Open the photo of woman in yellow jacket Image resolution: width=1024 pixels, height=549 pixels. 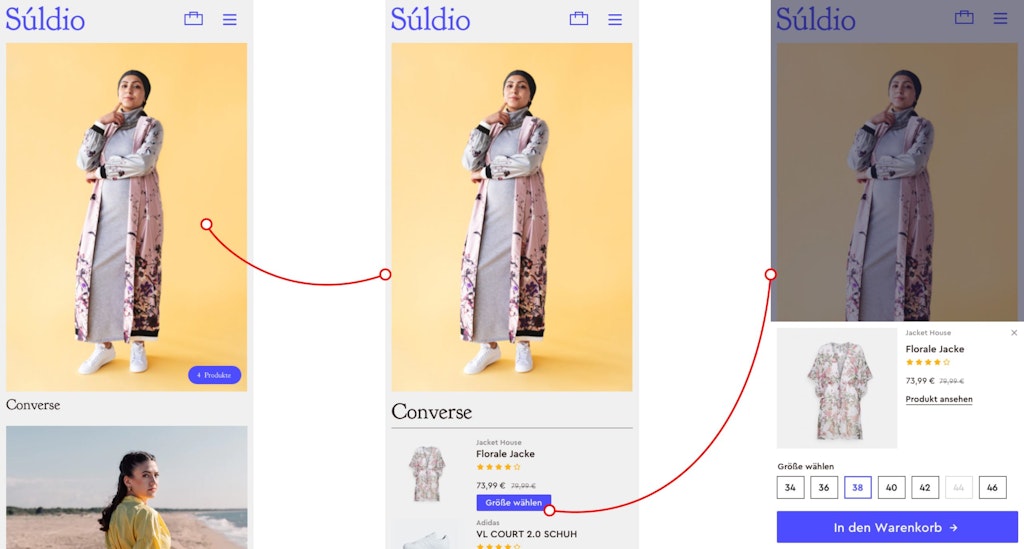coord(127,488)
